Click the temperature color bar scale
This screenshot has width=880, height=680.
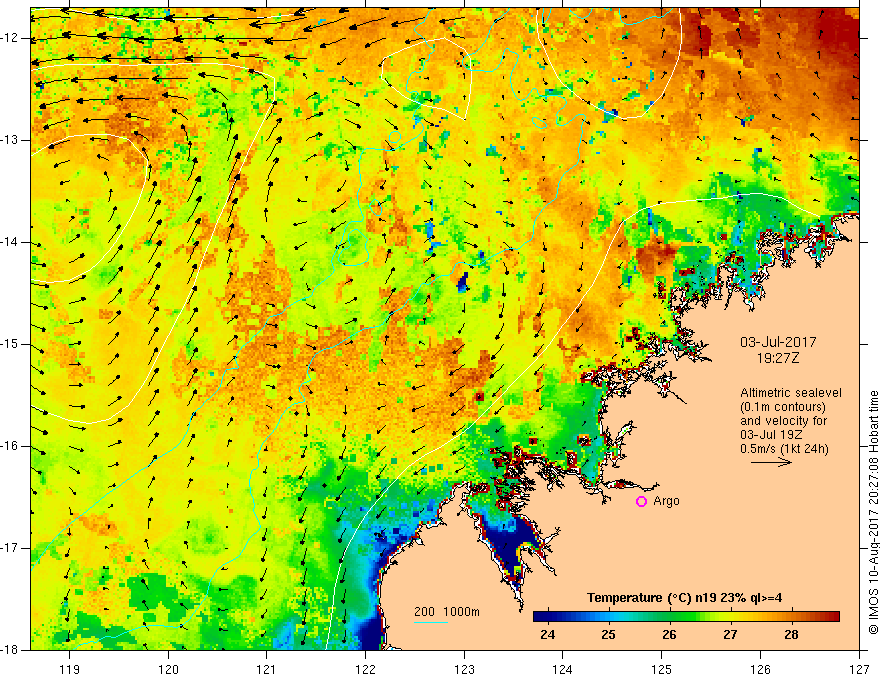click(686, 617)
